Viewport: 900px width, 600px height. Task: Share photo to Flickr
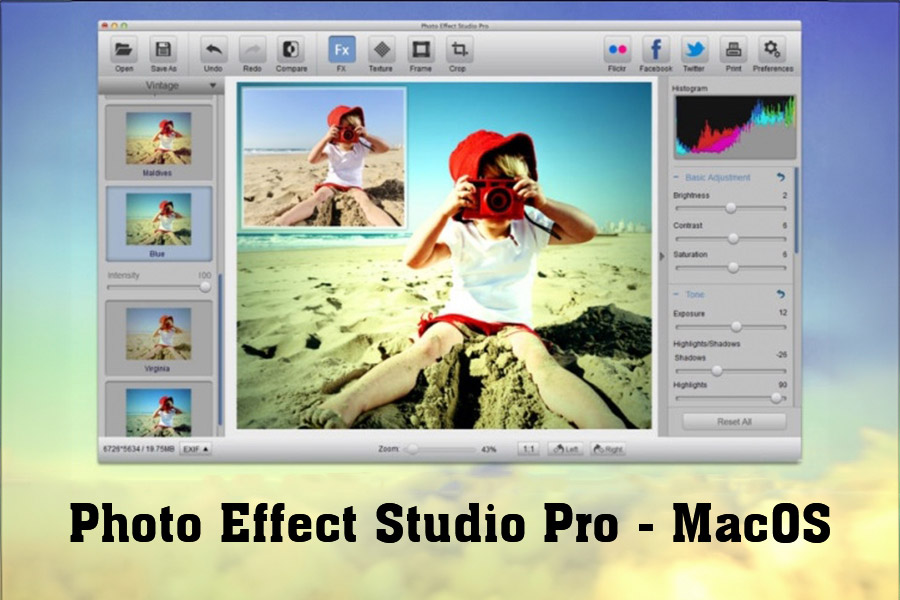pos(617,49)
